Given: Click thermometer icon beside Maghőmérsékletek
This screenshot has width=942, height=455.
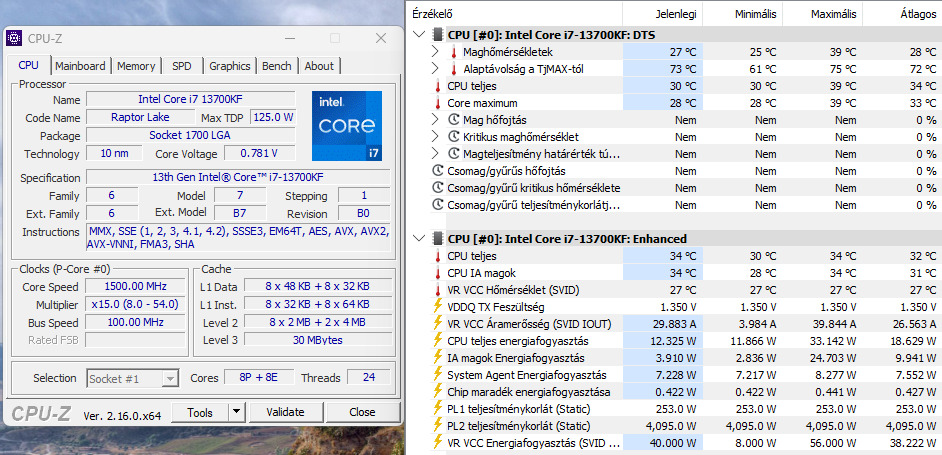Looking at the screenshot, I should coord(454,52).
